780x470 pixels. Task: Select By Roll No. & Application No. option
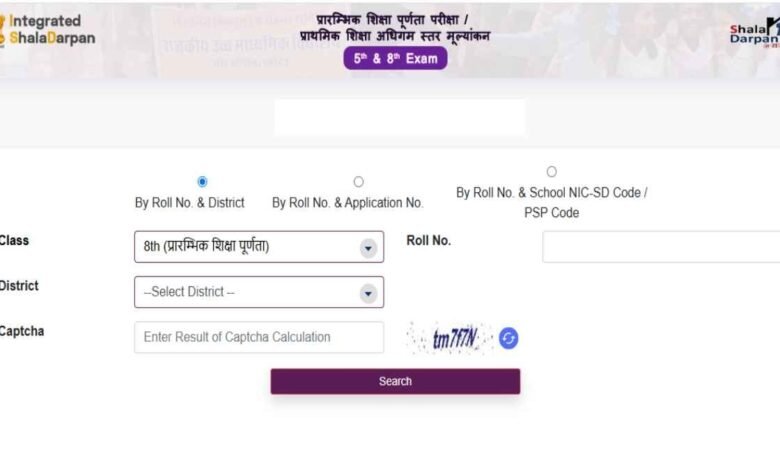[x=358, y=182]
